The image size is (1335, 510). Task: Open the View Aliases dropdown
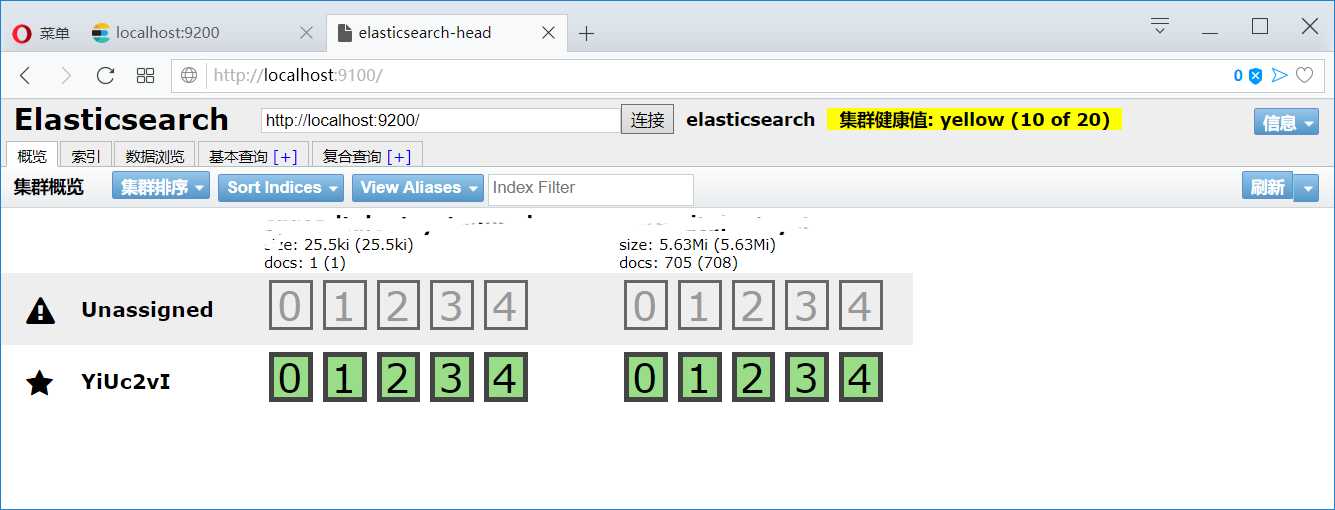417,187
